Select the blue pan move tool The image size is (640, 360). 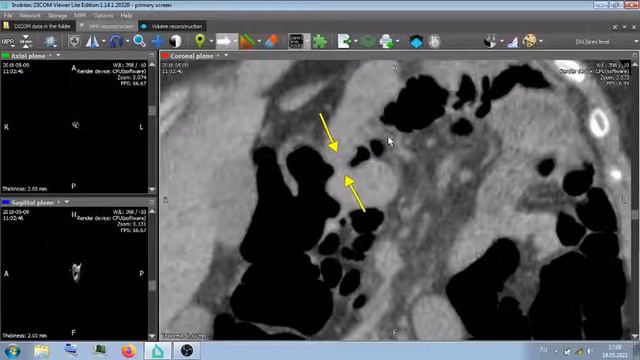[158, 41]
